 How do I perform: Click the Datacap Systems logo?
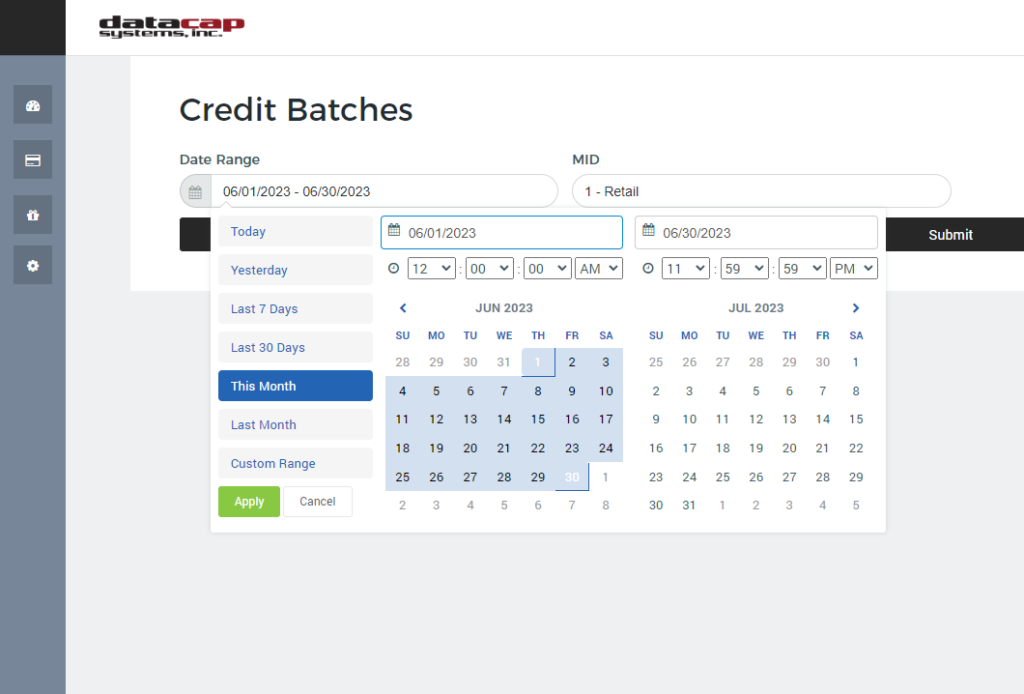click(x=170, y=27)
